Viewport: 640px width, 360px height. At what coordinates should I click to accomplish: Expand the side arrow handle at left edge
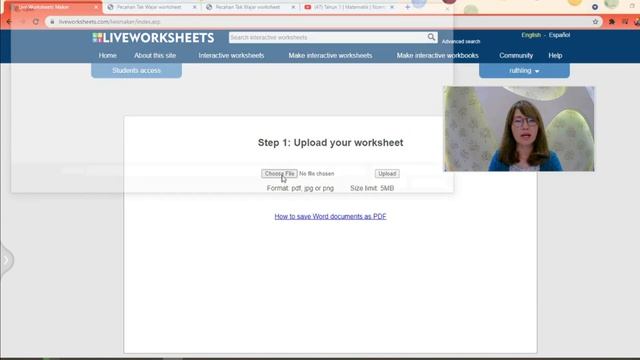[x=6, y=260]
